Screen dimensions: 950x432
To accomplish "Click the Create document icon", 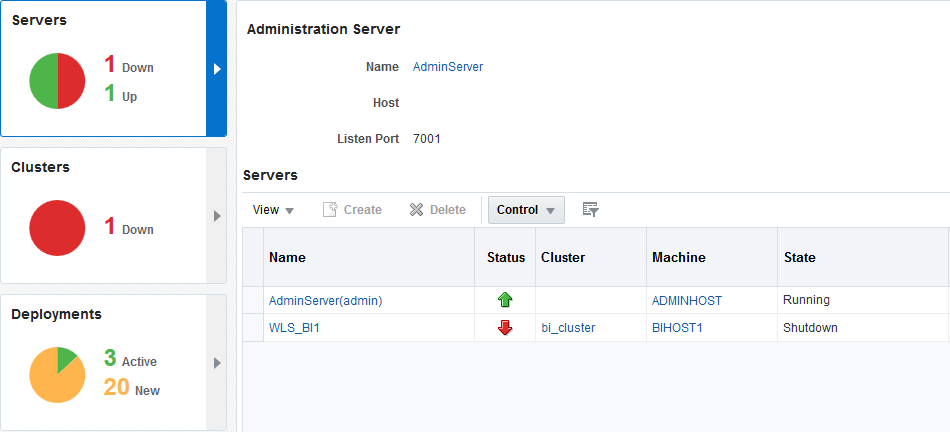I will [330, 210].
